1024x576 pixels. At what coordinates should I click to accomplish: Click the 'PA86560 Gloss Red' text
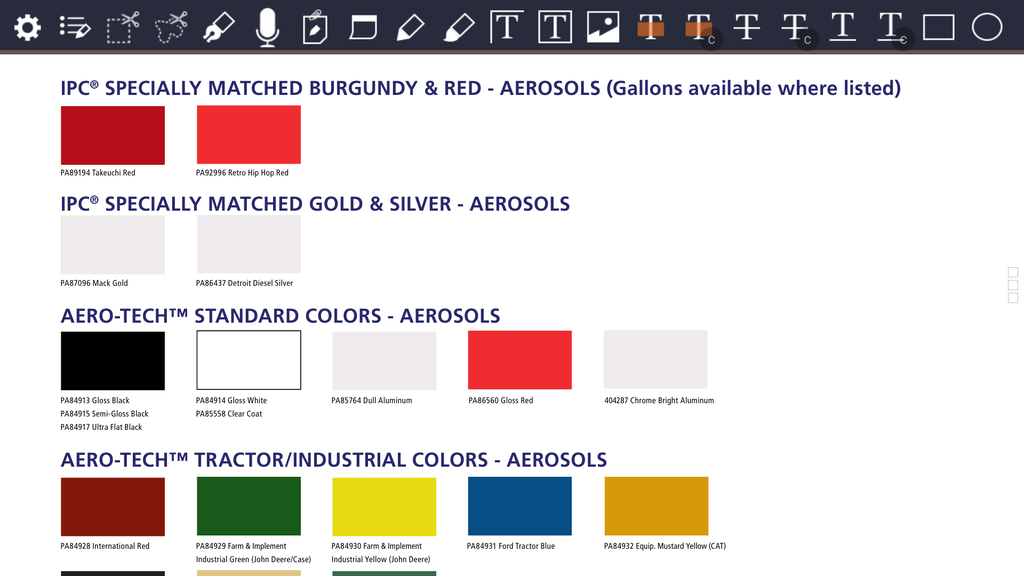click(x=500, y=400)
